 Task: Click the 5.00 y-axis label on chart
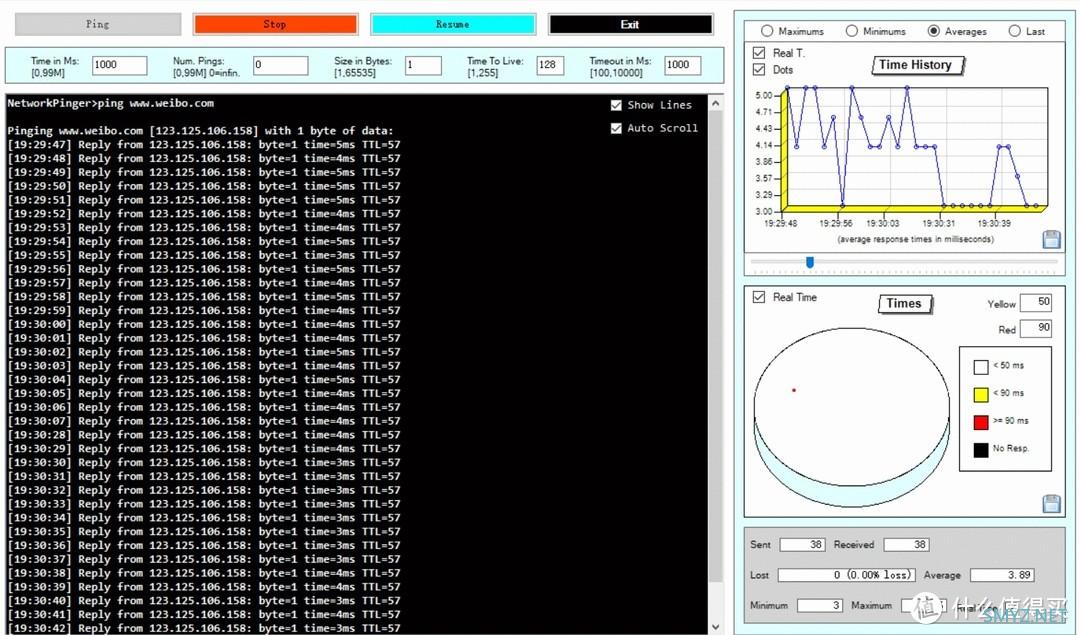pyautogui.click(x=763, y=95)
